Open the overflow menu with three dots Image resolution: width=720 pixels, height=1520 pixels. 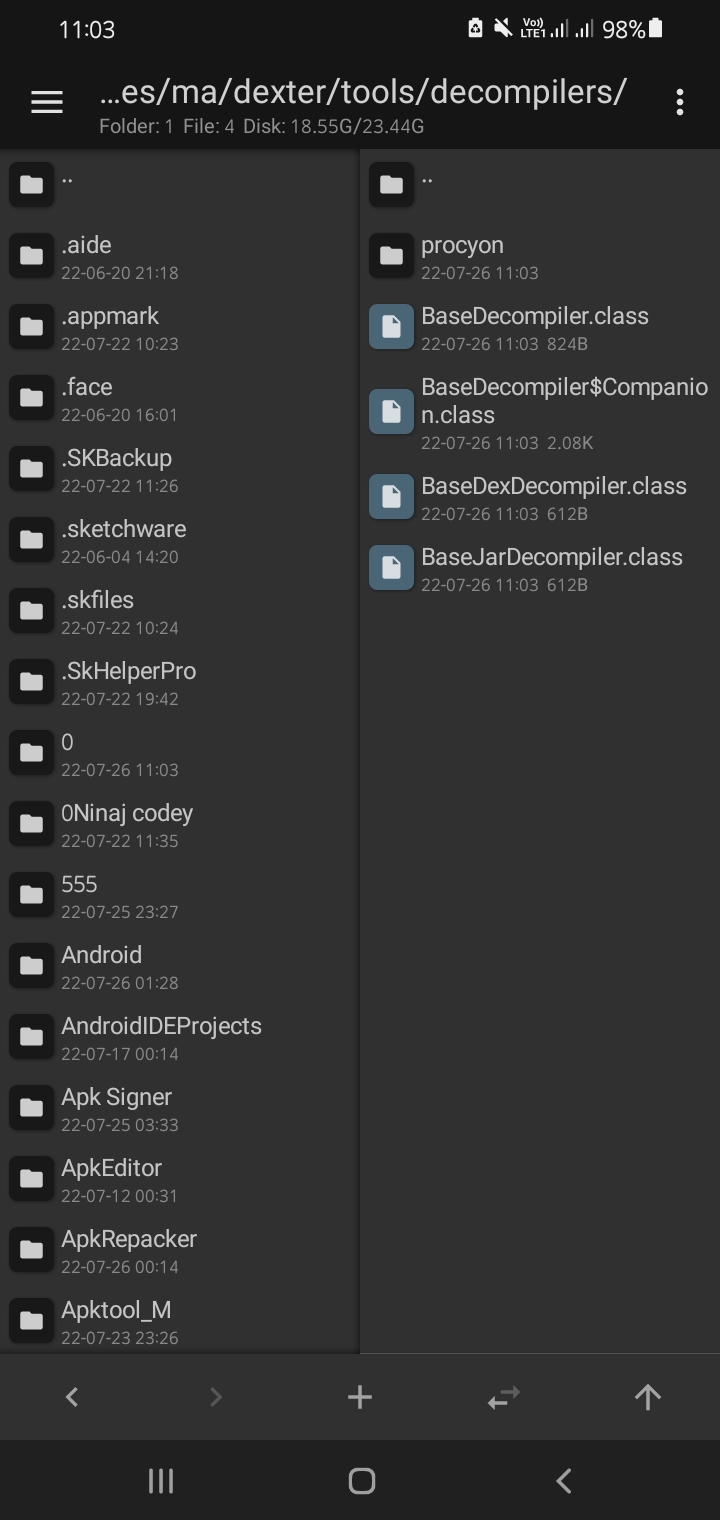coord(680,101)
